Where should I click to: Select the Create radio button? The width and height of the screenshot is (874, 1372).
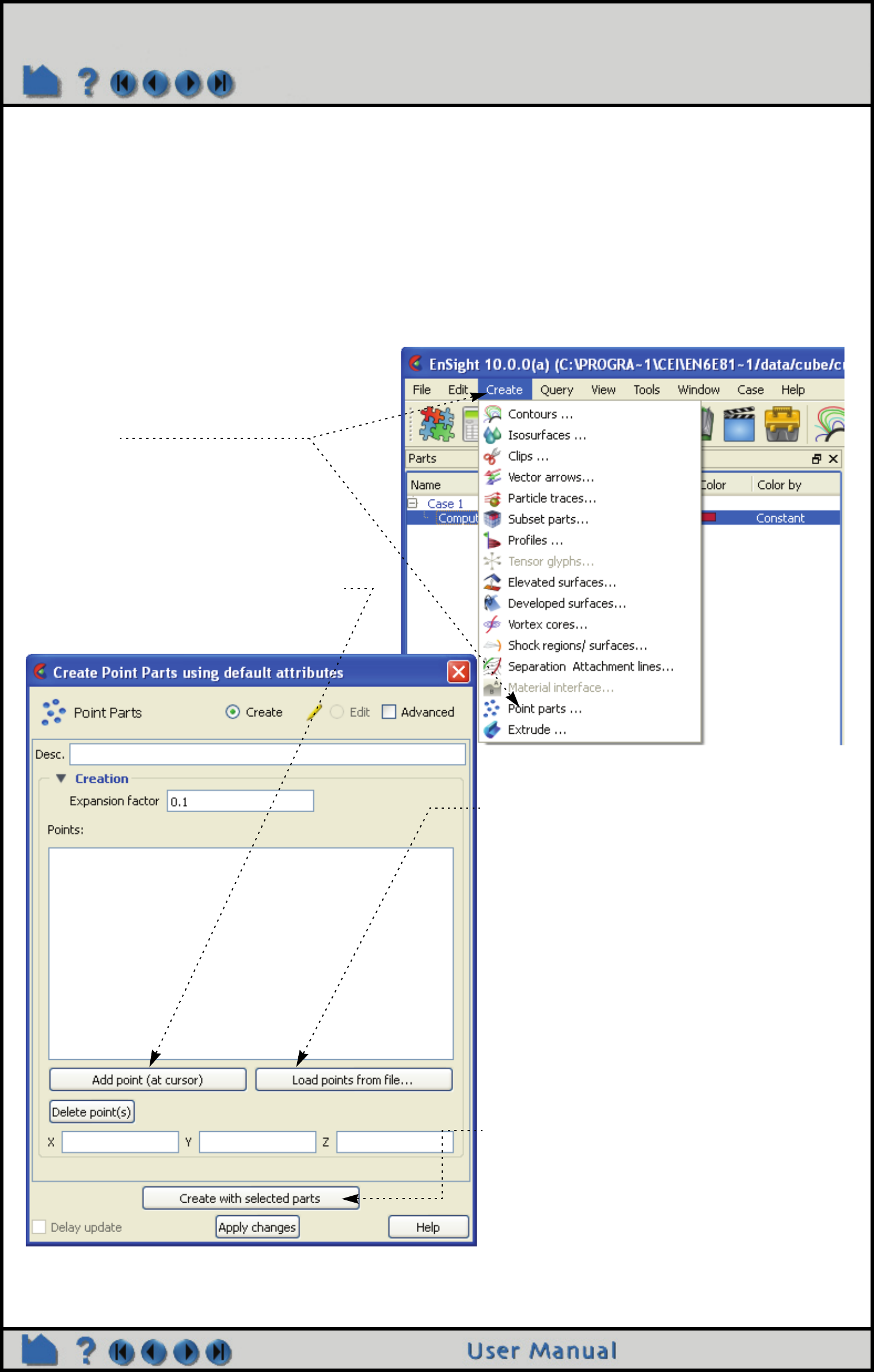point(233,712)
